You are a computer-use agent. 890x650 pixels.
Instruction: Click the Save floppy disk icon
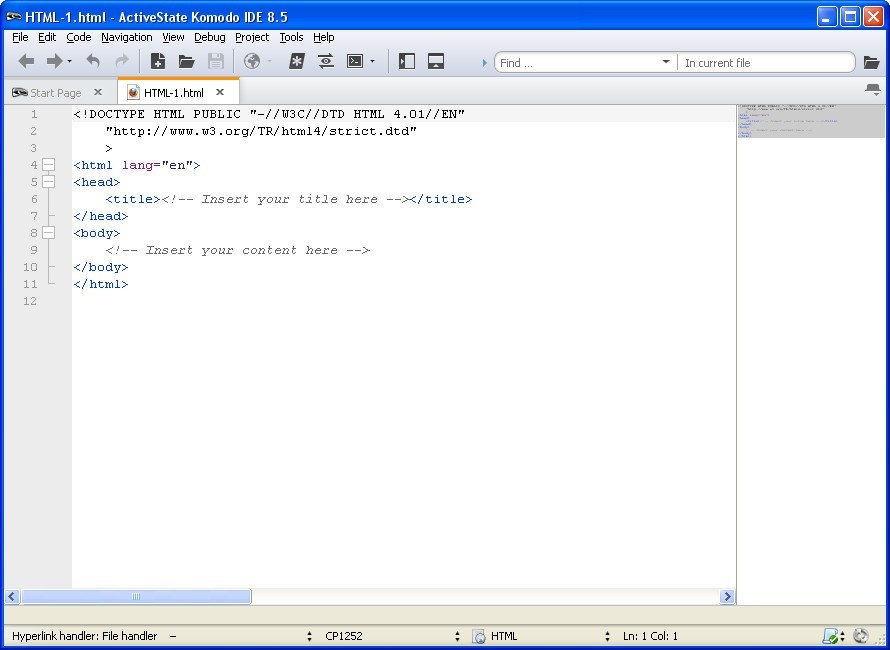click(x=216, y=61)
